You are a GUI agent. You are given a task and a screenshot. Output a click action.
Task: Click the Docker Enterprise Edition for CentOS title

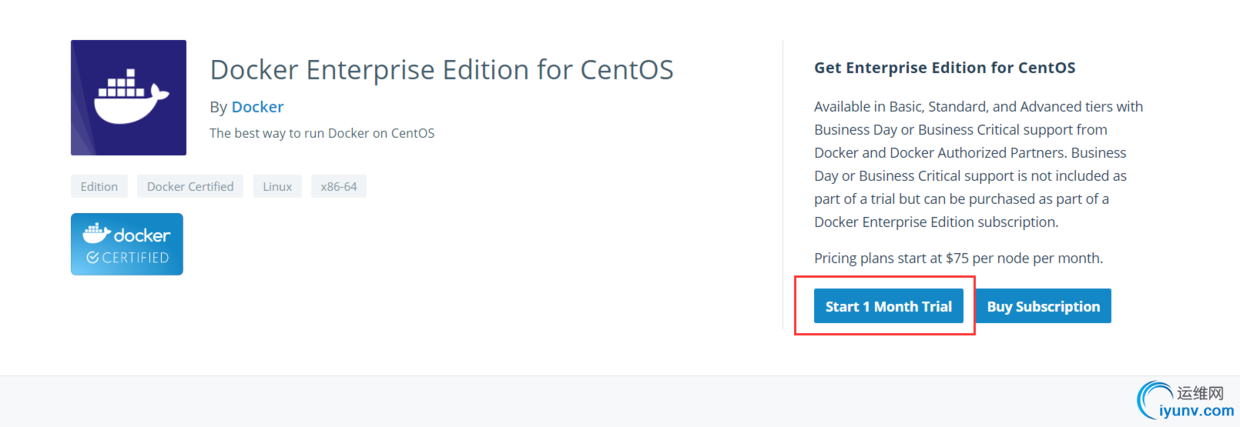click(x=442, y=70)
